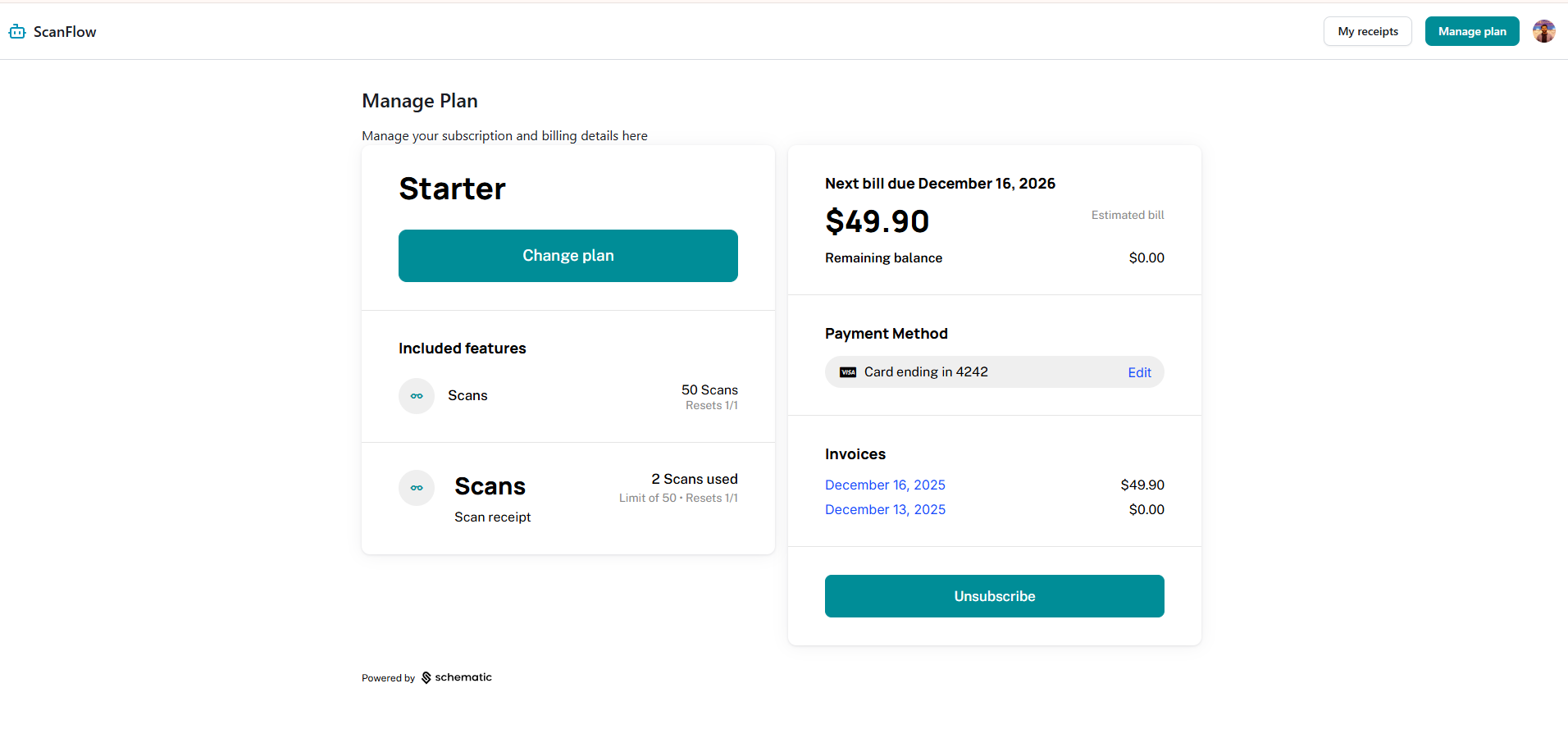Click the Scan receipt feature label
This screenshot has width=1568, height=738.
coord(492,517)
